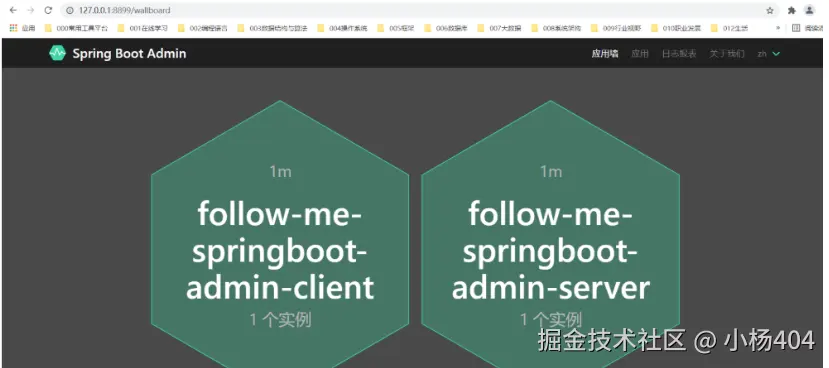
Task: Open the 010职业发展 bookmark folder
Action: [676, 28]
